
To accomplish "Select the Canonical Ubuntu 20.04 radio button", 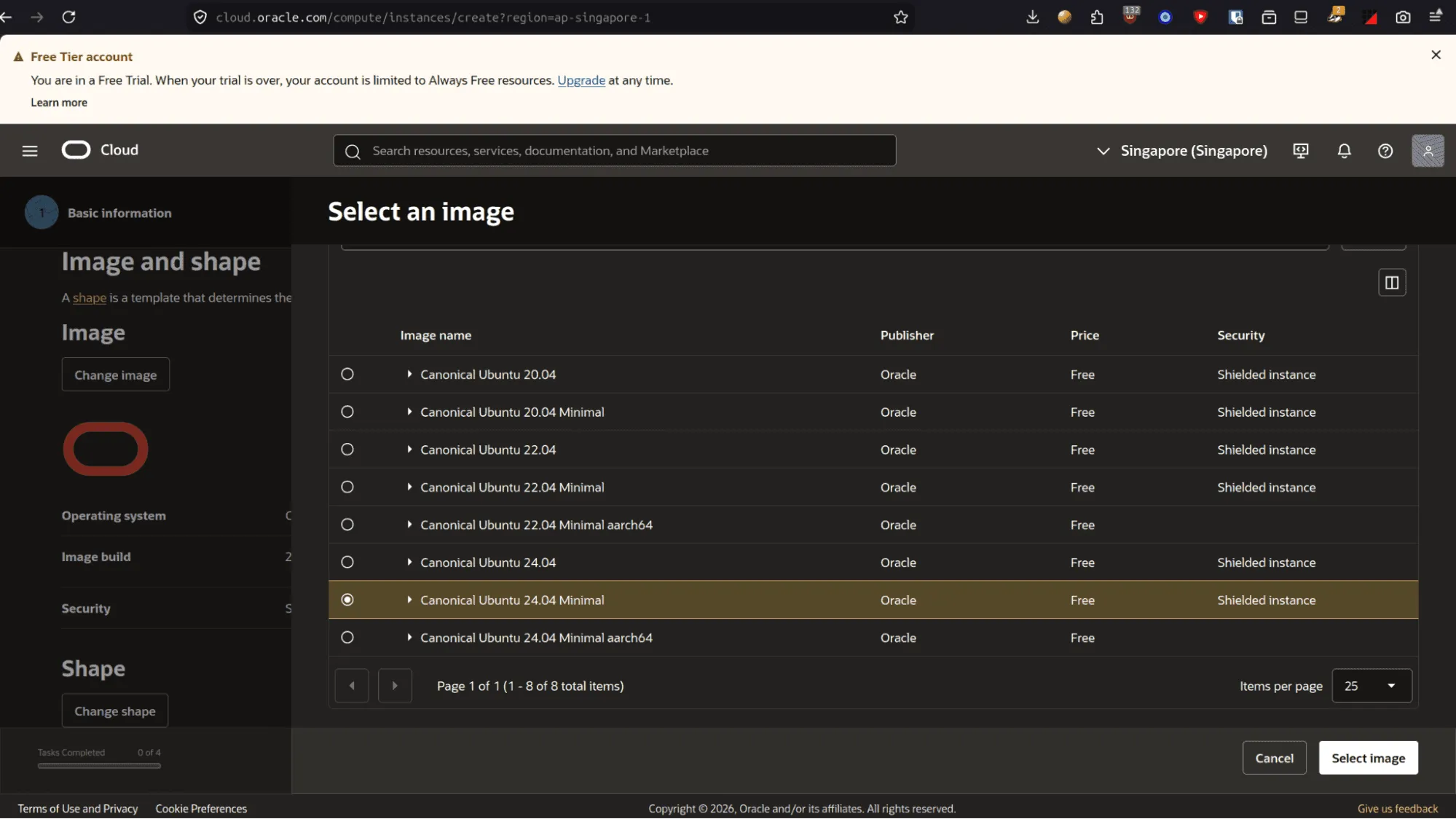I will click(x=347, y=374).
